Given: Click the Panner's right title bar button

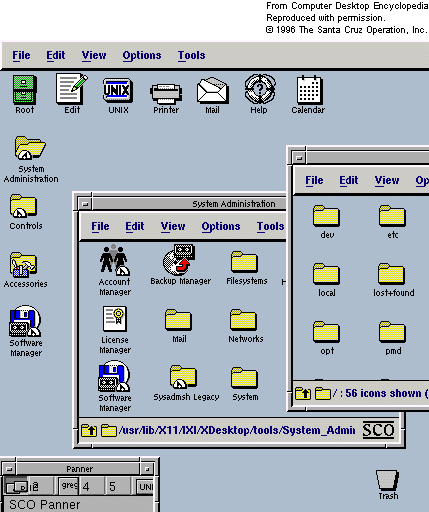Looking at the screenshot, I should [147, 469].
